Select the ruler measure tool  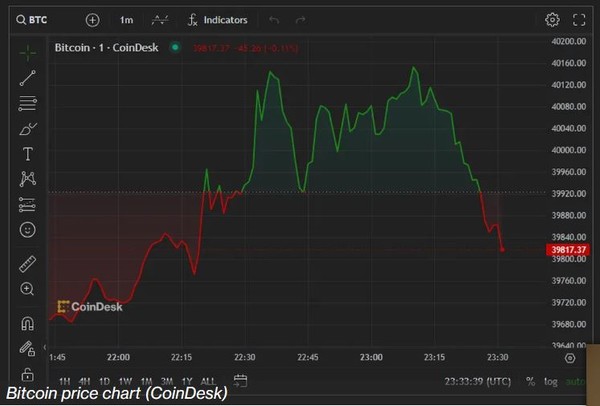(27, 264)
